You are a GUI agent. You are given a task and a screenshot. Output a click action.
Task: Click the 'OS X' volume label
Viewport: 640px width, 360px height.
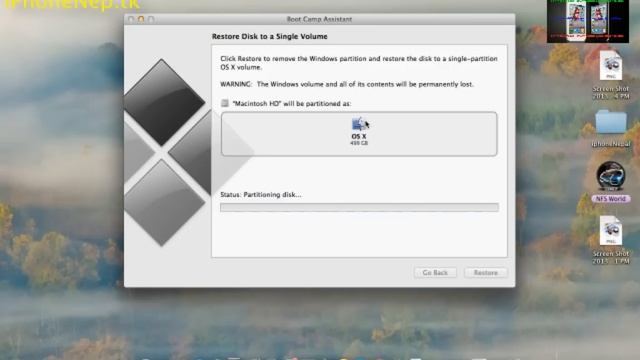pos(359,136)
